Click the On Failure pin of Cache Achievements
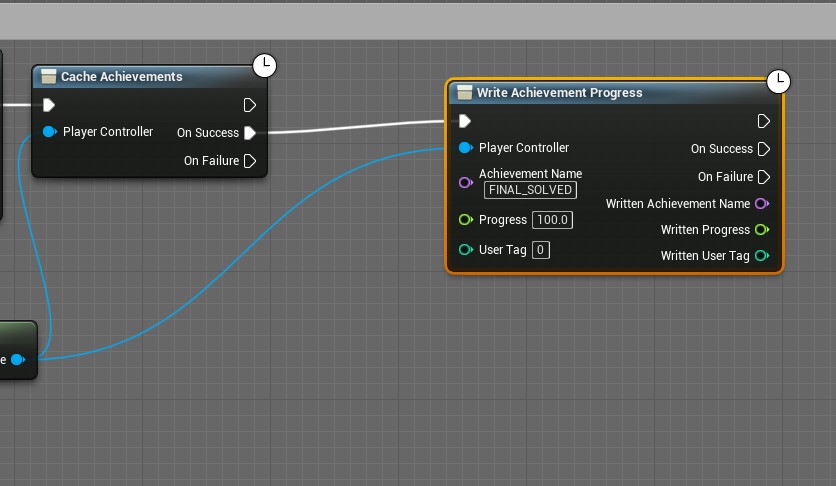The image size is (836, 486). [x=250, y=161]
